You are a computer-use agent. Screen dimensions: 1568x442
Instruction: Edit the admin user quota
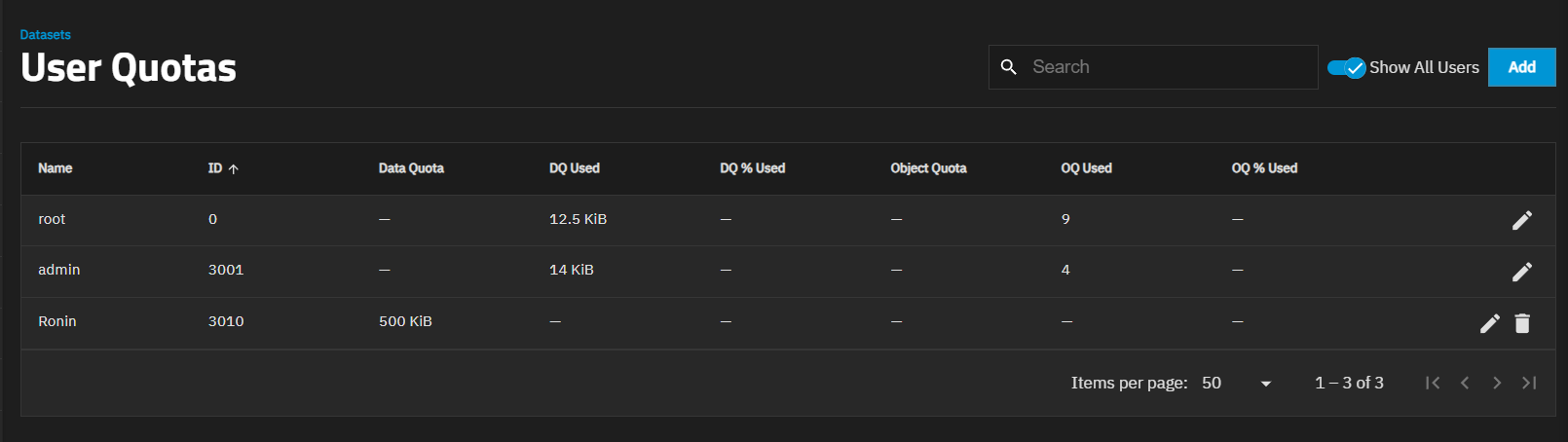tap(1522, 272)
